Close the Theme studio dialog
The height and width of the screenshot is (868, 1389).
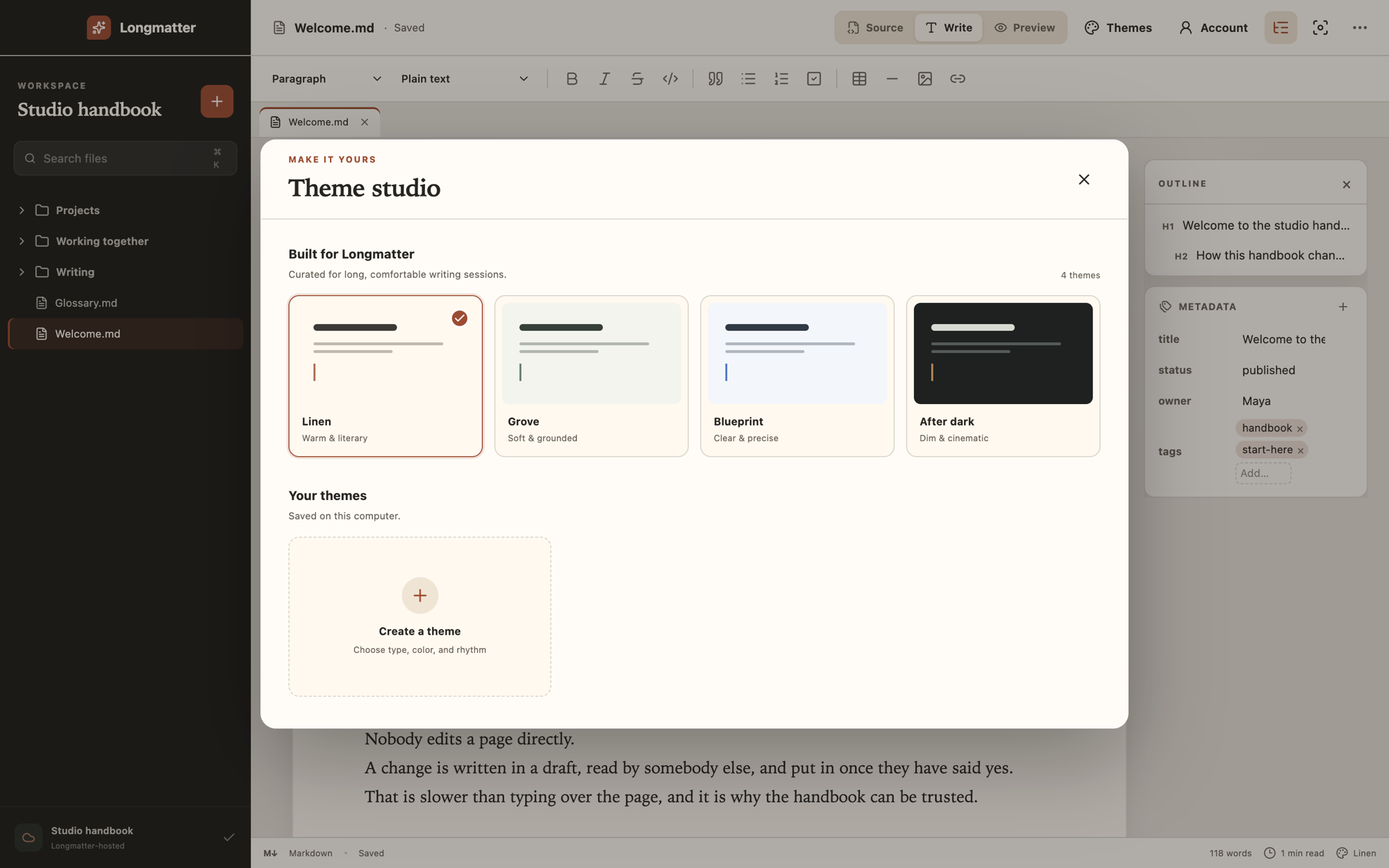[x=1083, y=179]
